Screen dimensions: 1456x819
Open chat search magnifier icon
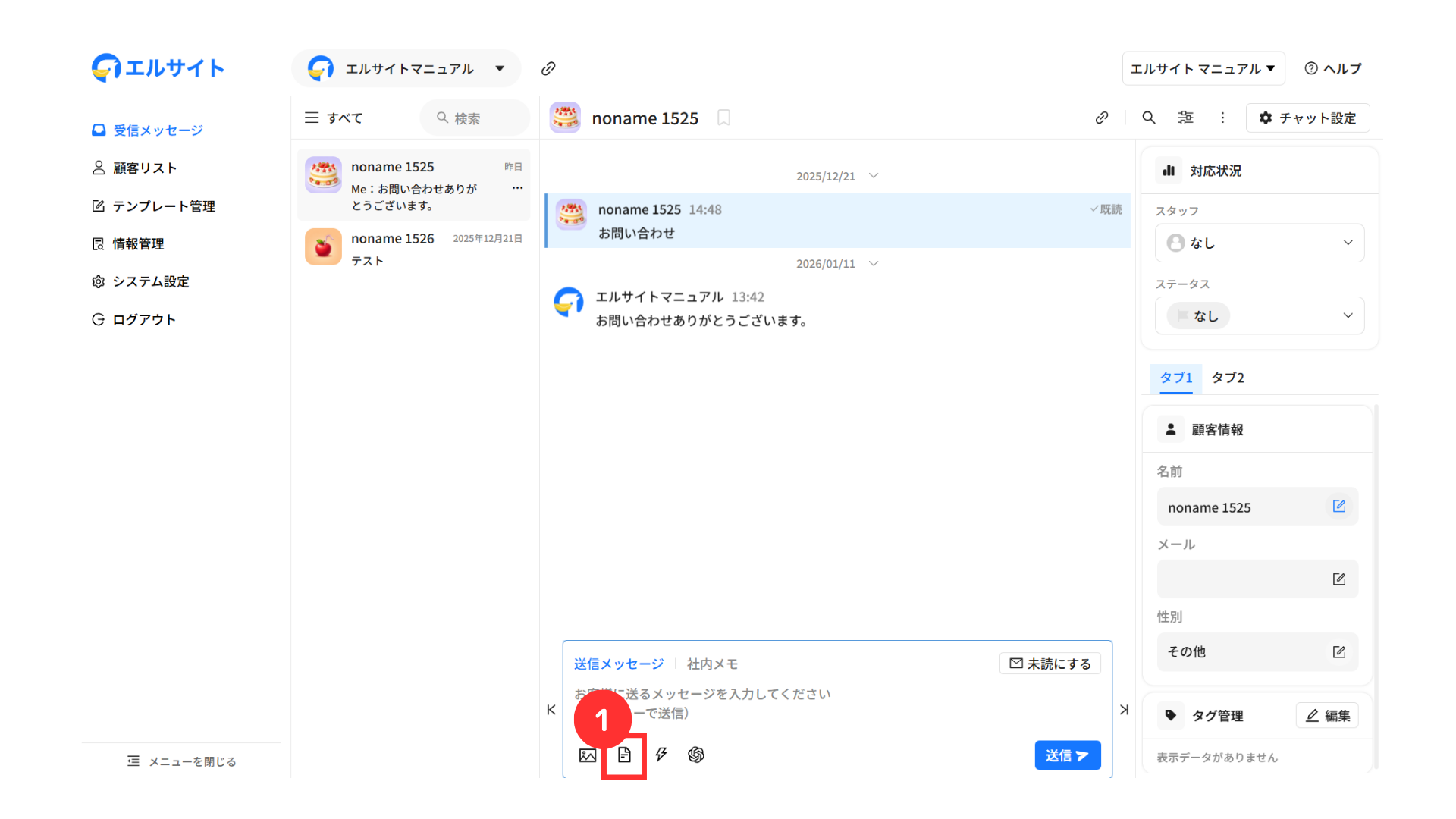click(x=1149, y=118)
